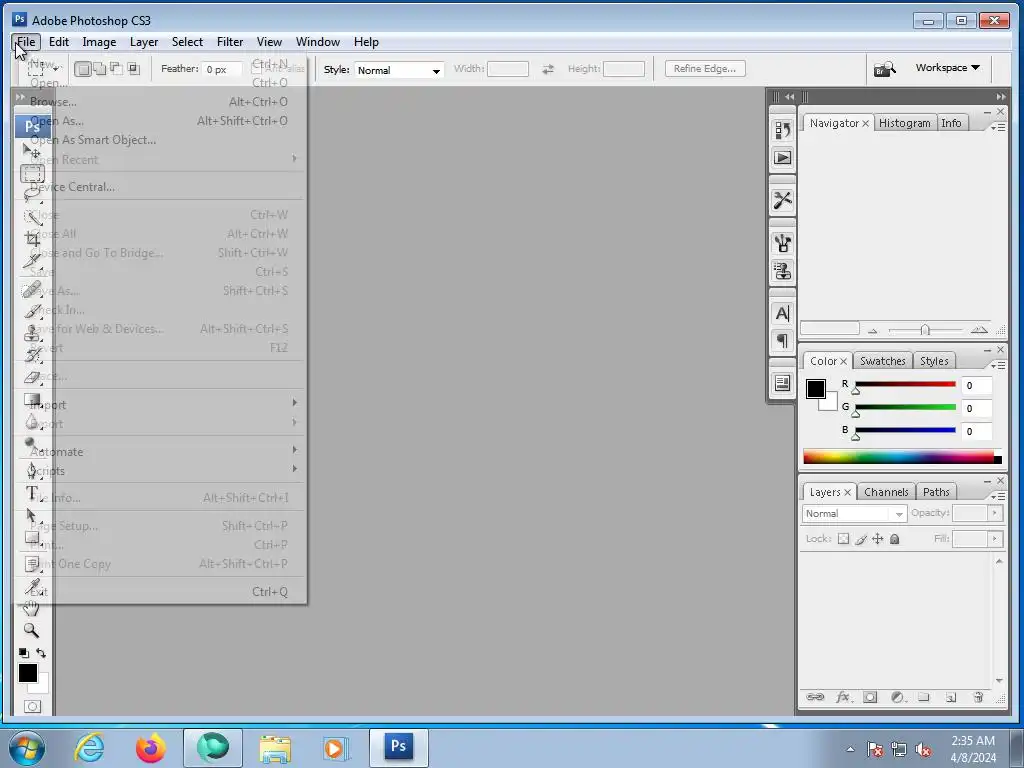This screenshot has width=1024, height=768.
Task: Click the delete layer trash icon
Action: point(978,697)
